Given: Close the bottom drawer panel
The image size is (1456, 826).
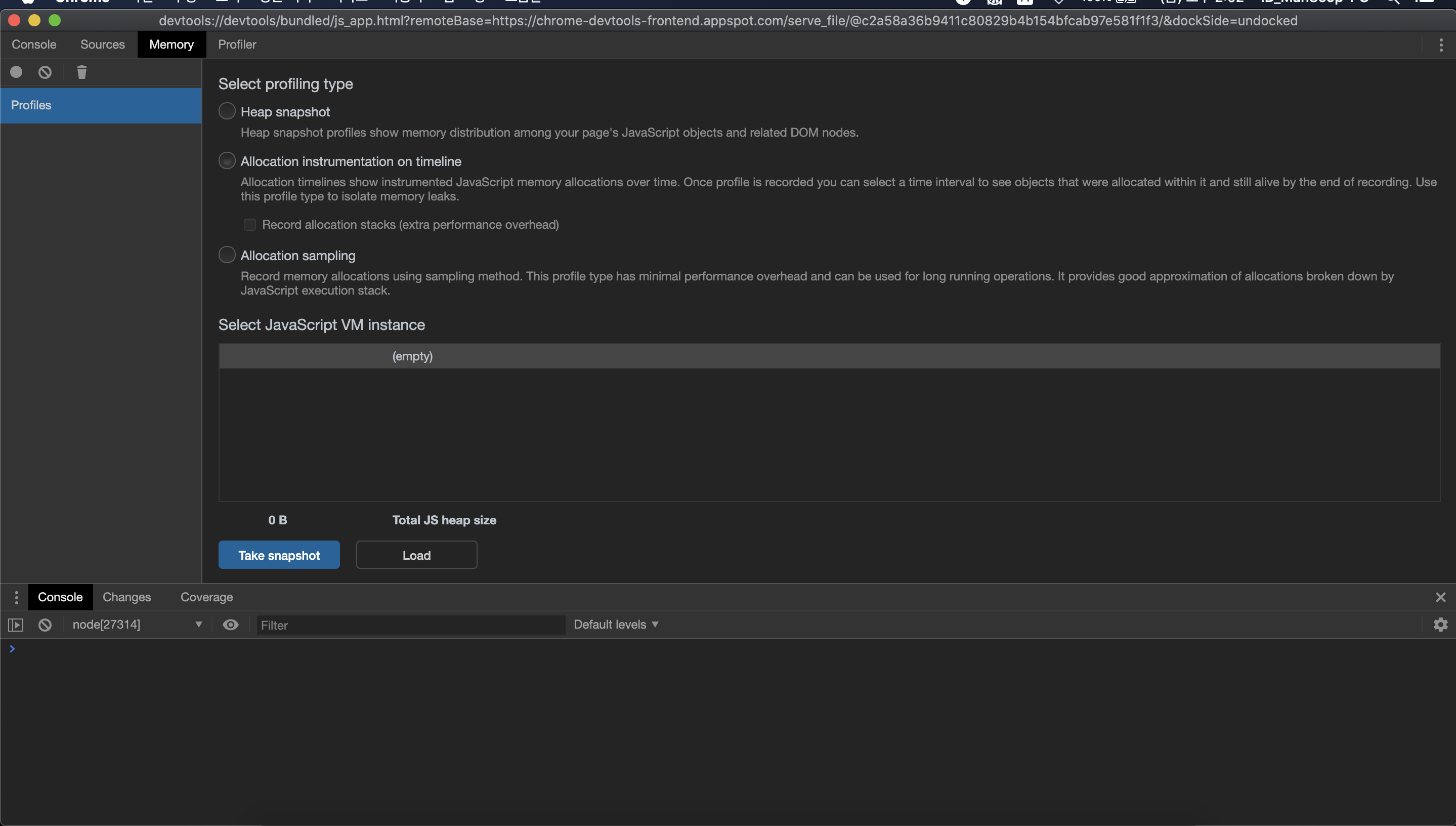Looking at the screenshot, I should click(x=1440, y=597).
